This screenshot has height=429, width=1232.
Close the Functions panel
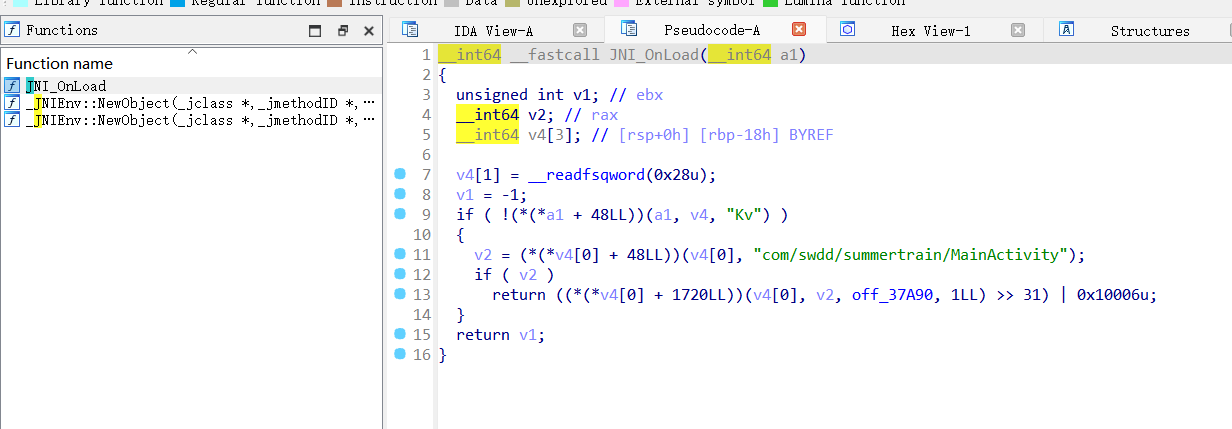tap(368, 31)
